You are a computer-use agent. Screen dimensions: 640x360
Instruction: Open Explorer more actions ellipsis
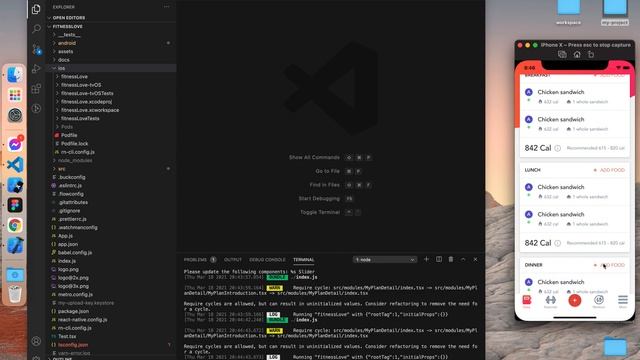point(167,7)
